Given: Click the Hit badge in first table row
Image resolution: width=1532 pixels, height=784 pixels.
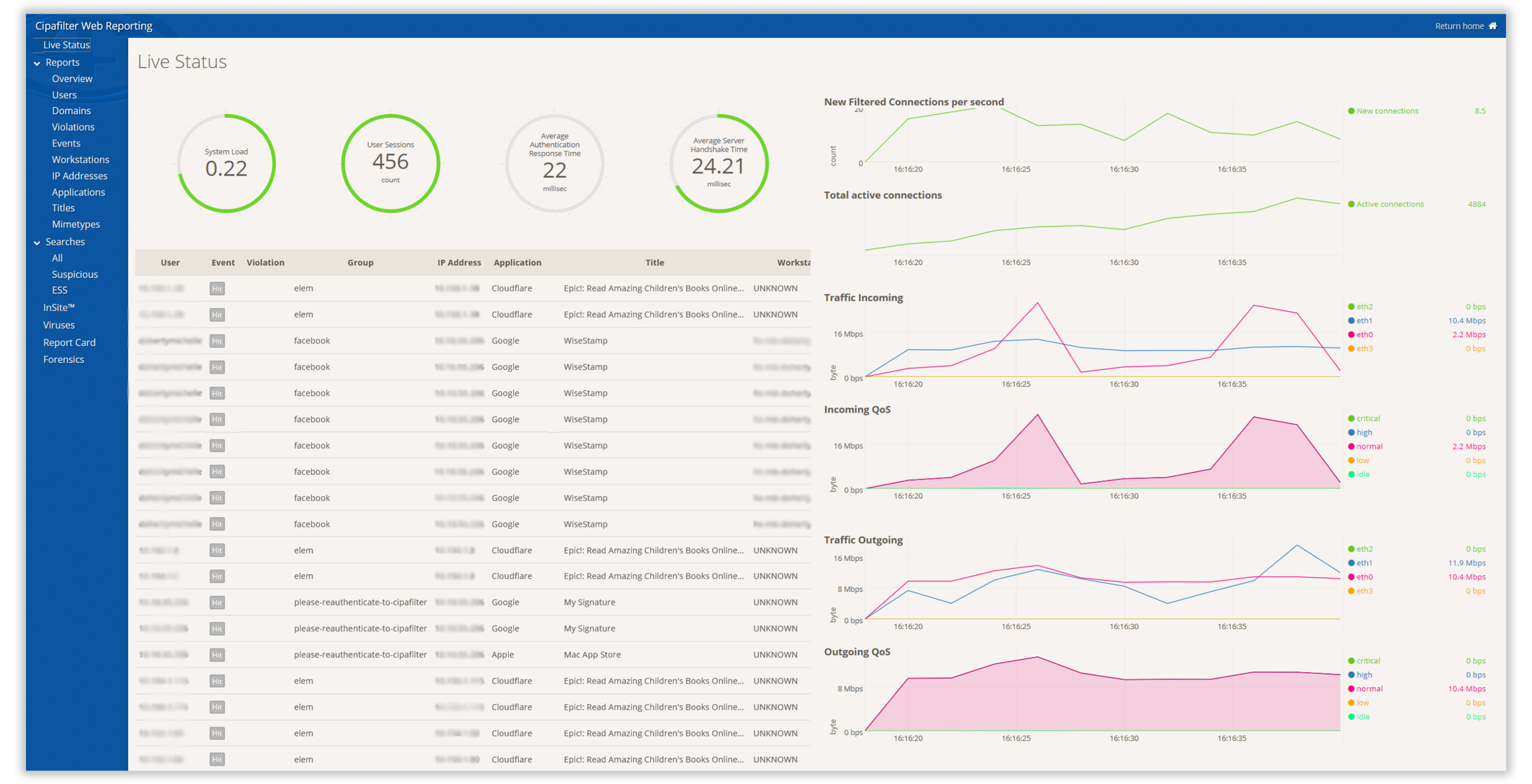Looking at the screenshot, I should (217, 288).
